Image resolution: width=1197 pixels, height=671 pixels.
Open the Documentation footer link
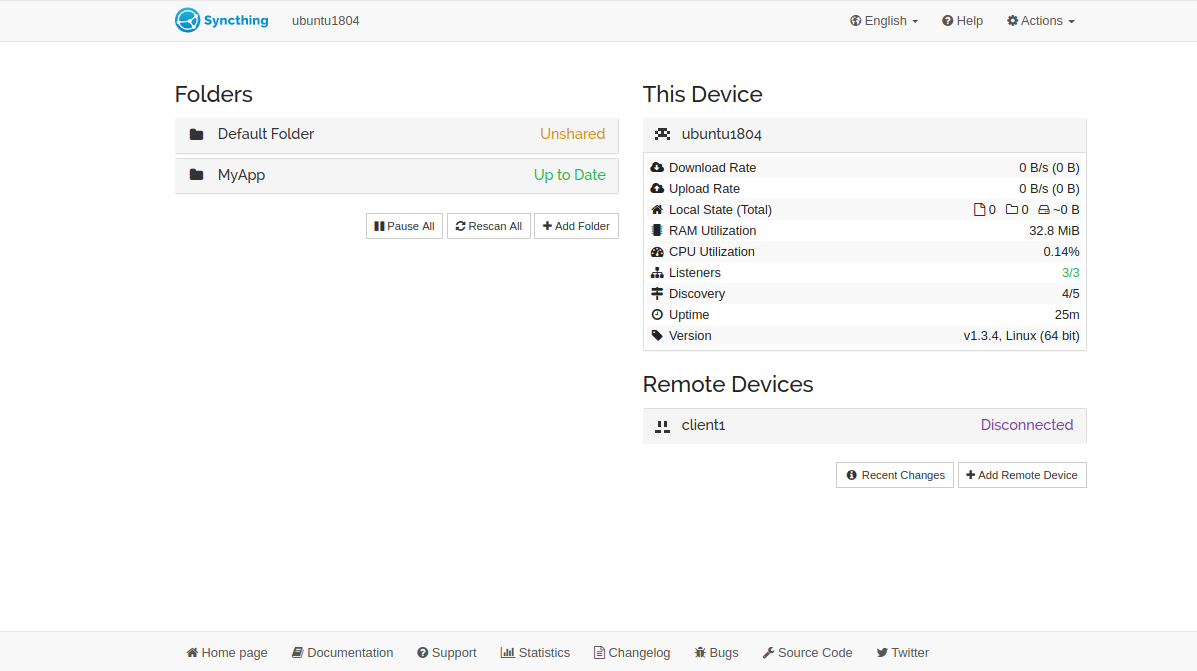click(x=343, y=653)
